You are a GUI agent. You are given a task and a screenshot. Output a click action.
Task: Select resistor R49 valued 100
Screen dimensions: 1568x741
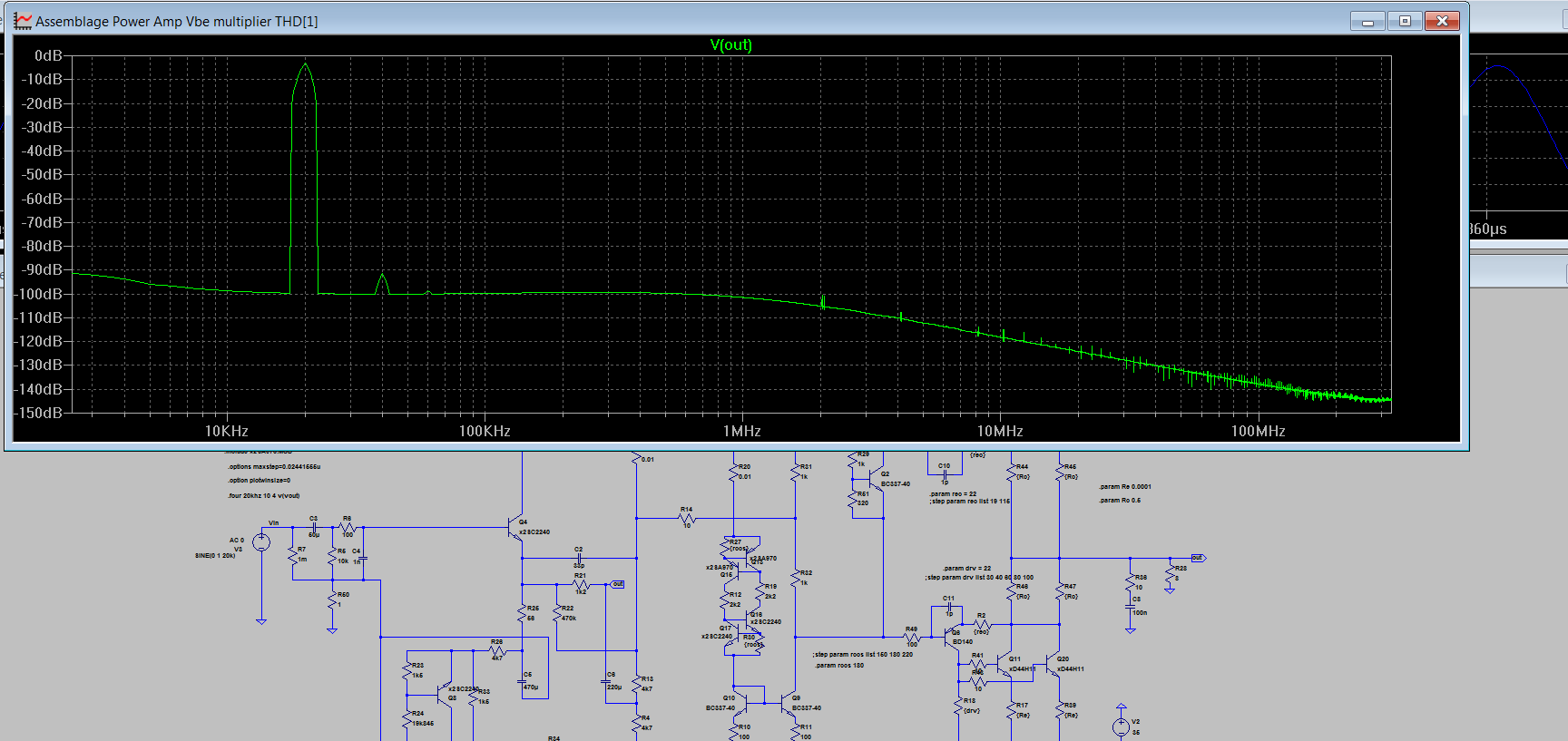pyautogui.click(x=912, y=637)
